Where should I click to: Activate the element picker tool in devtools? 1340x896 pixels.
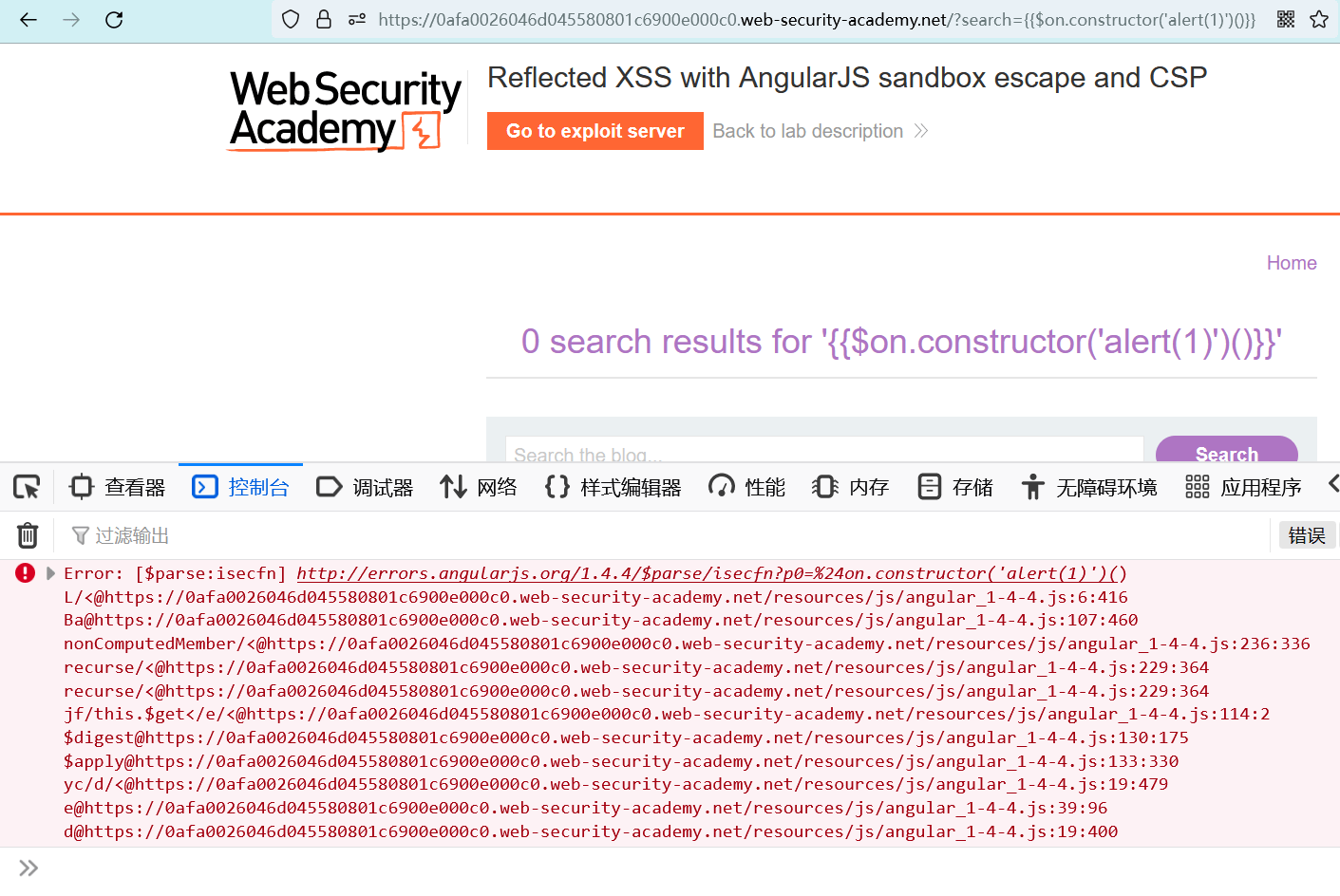pos(27,487)
